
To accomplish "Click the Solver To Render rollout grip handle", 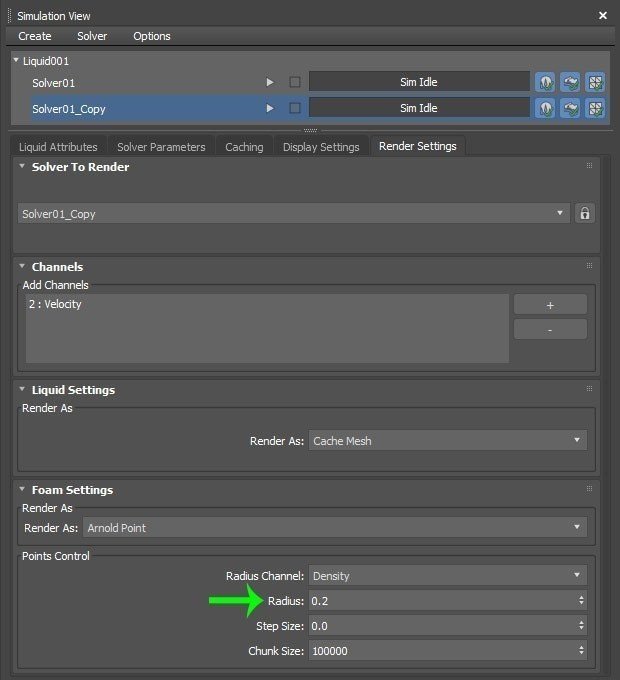I will [589, 166].
